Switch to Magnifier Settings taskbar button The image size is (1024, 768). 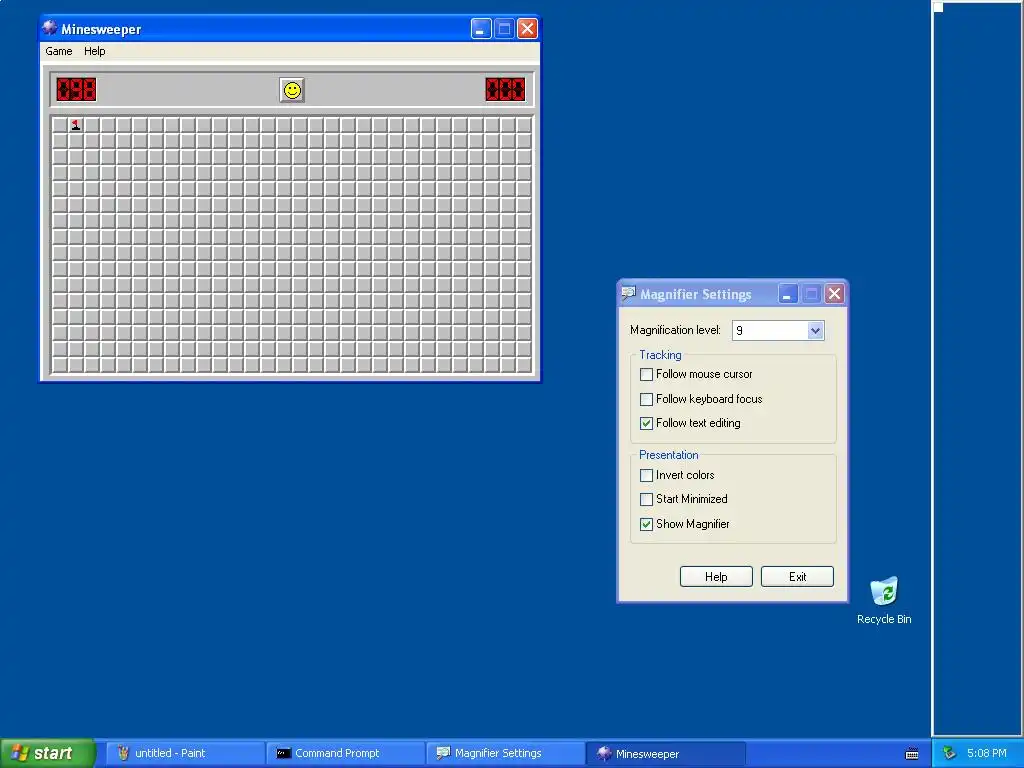pos(505,754)
